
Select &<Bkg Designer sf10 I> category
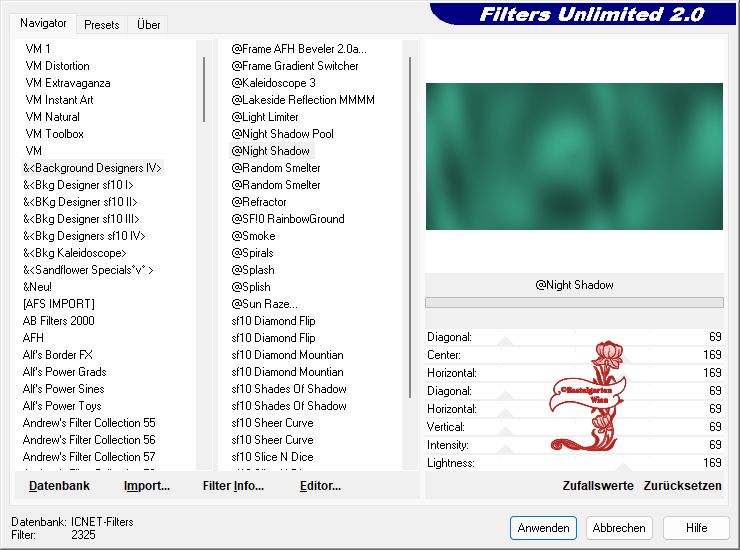tap(78, 185)
